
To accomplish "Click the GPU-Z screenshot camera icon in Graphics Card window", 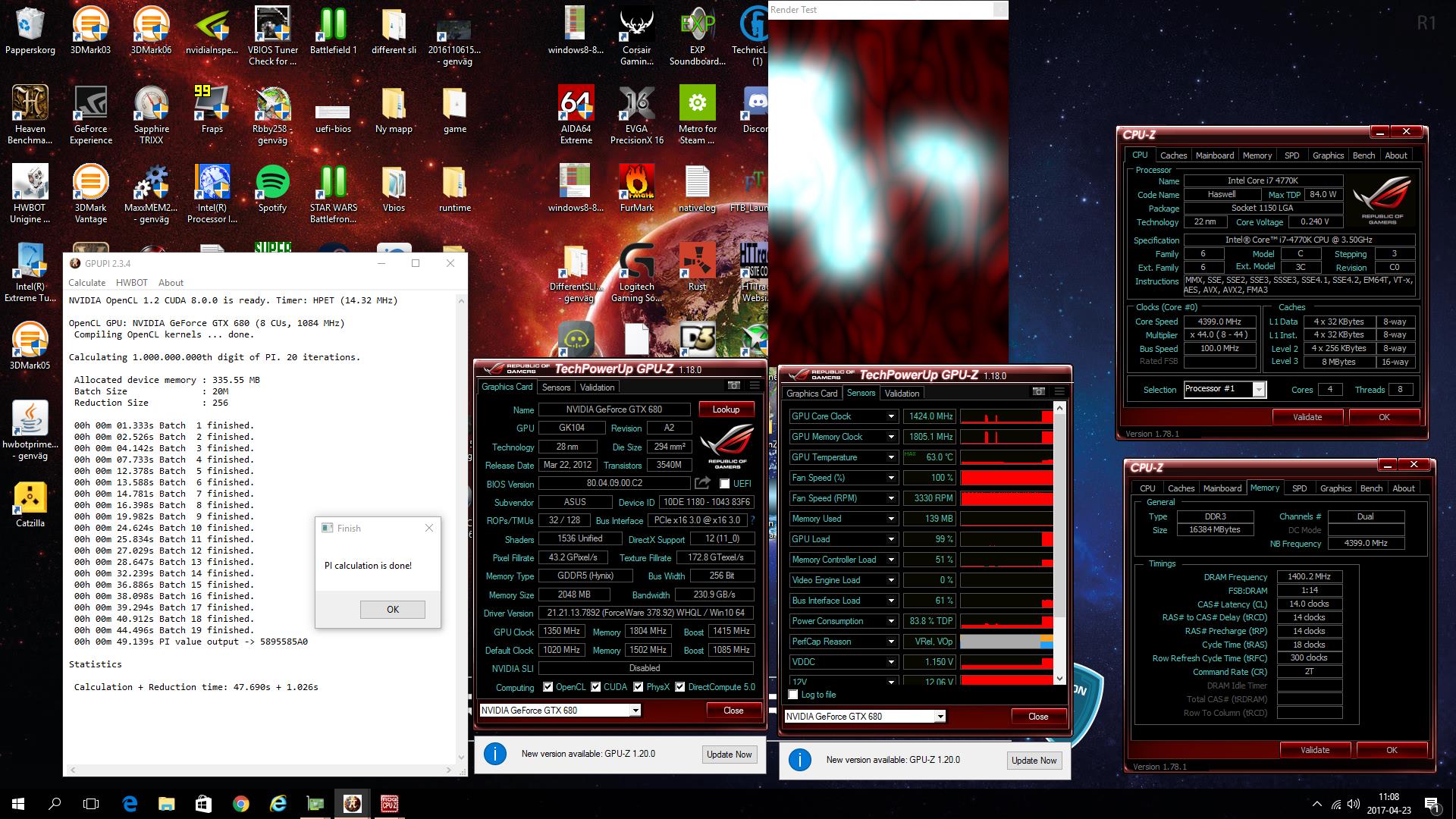I will pyautogui.click(x=733, y=386).
